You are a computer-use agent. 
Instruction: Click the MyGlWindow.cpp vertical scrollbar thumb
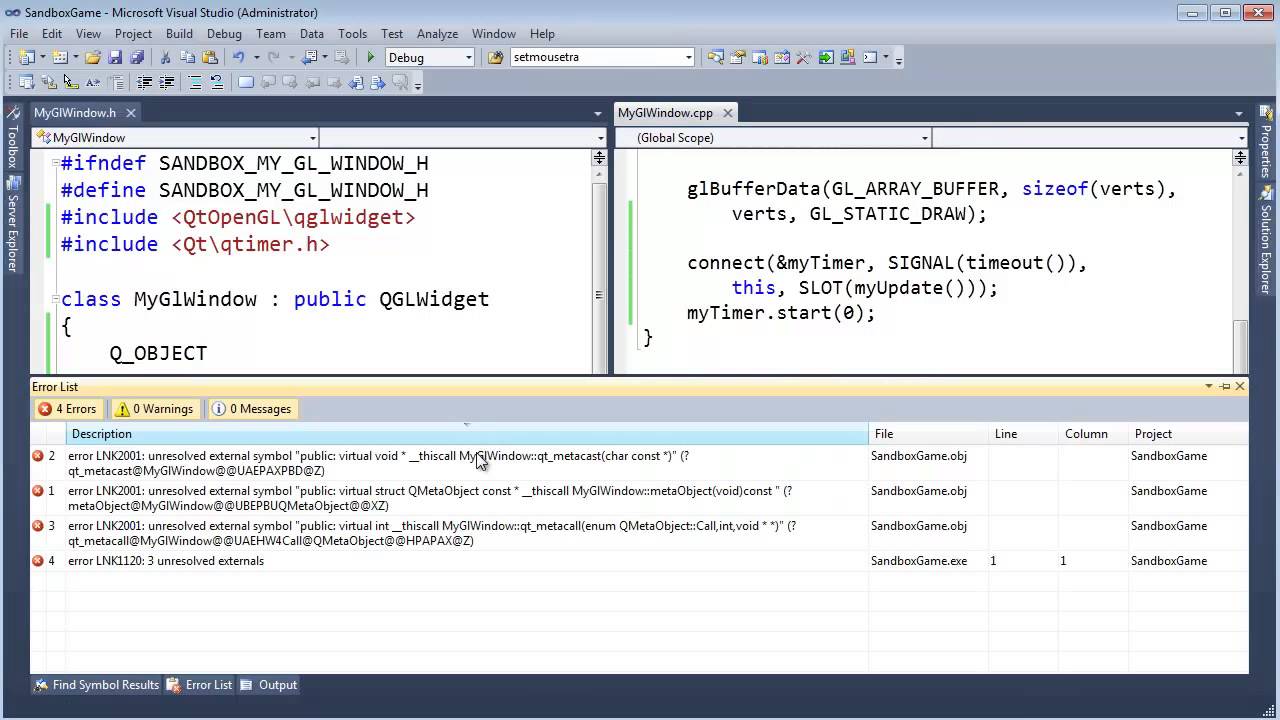point(1240,347)
